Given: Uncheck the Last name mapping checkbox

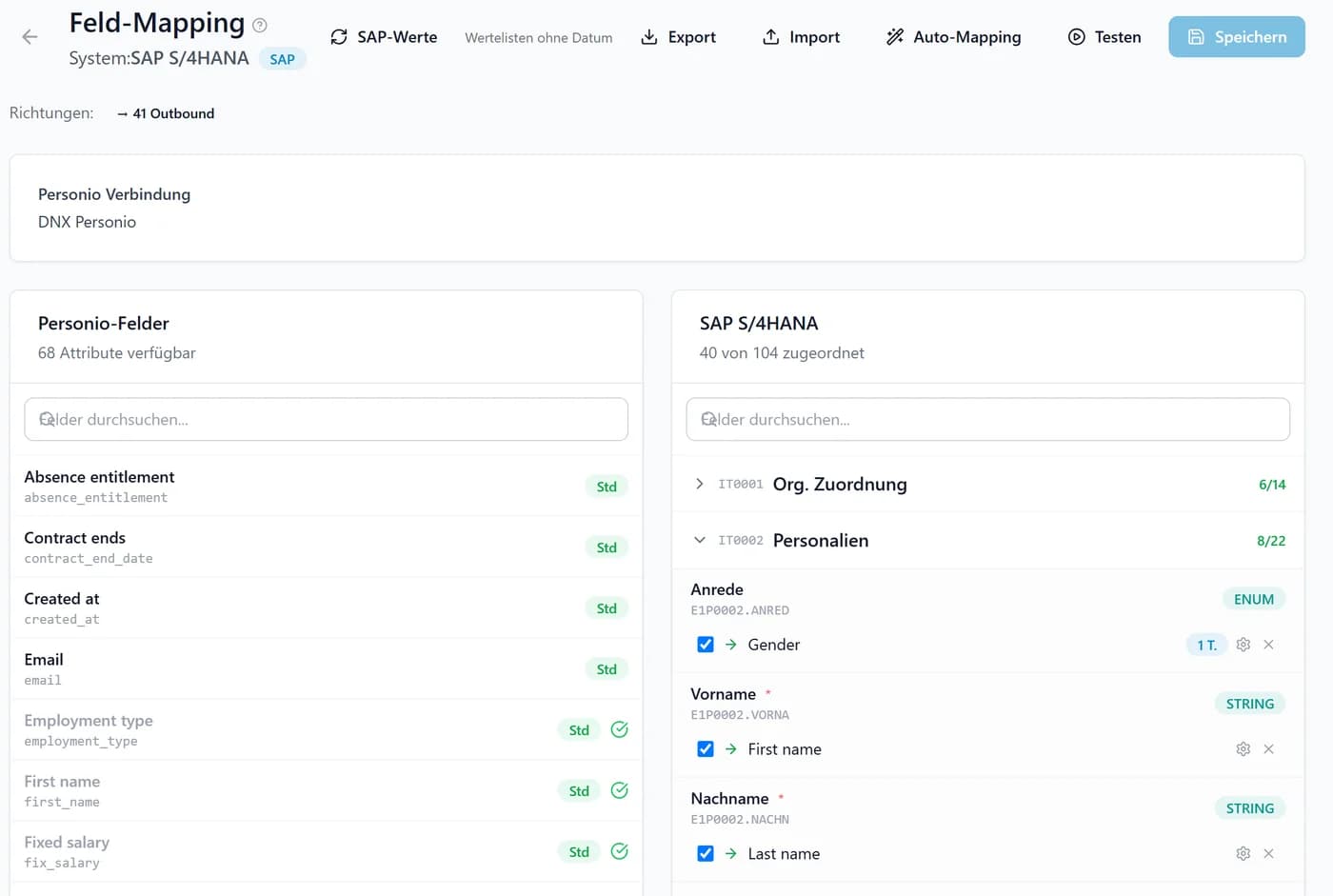Looking at the screenshot, I should [706, 854].
